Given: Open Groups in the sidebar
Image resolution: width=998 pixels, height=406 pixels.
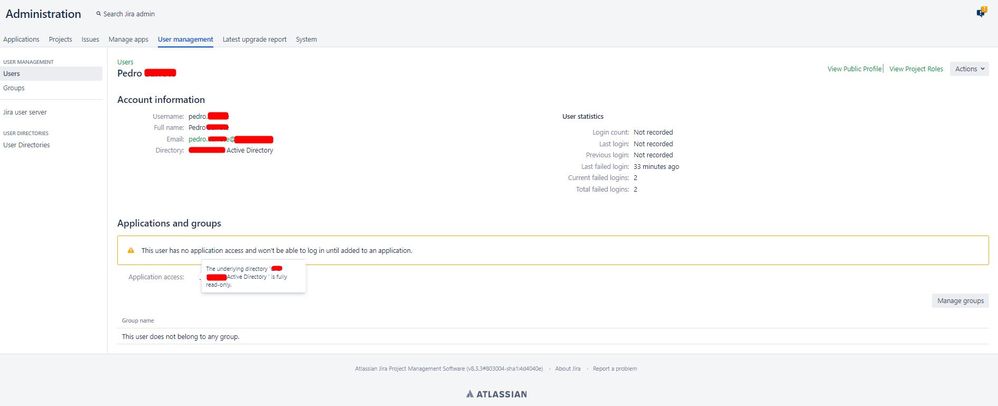Looking at the screenshot, I should coord(14,88).
